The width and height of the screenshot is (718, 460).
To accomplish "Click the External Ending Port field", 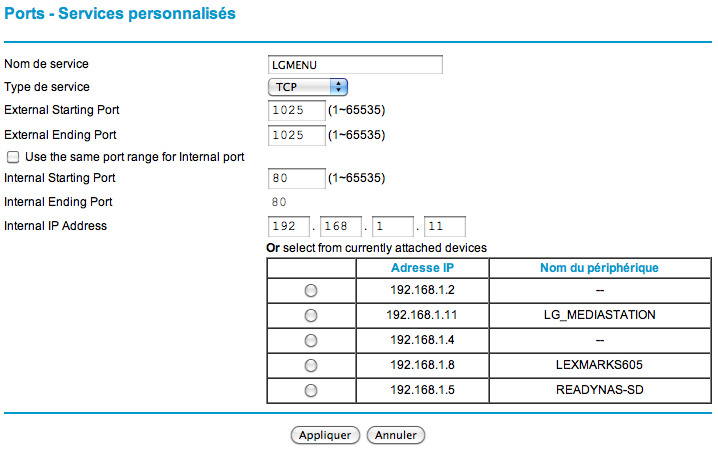I will click(296, 135).
